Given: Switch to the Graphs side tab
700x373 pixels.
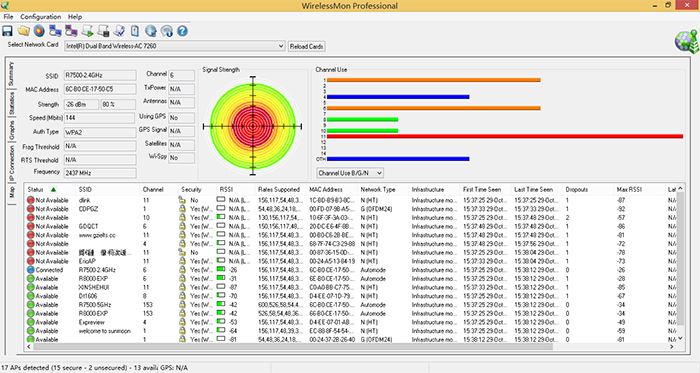Looking at the screenshot, I should (x=11, y=130).
